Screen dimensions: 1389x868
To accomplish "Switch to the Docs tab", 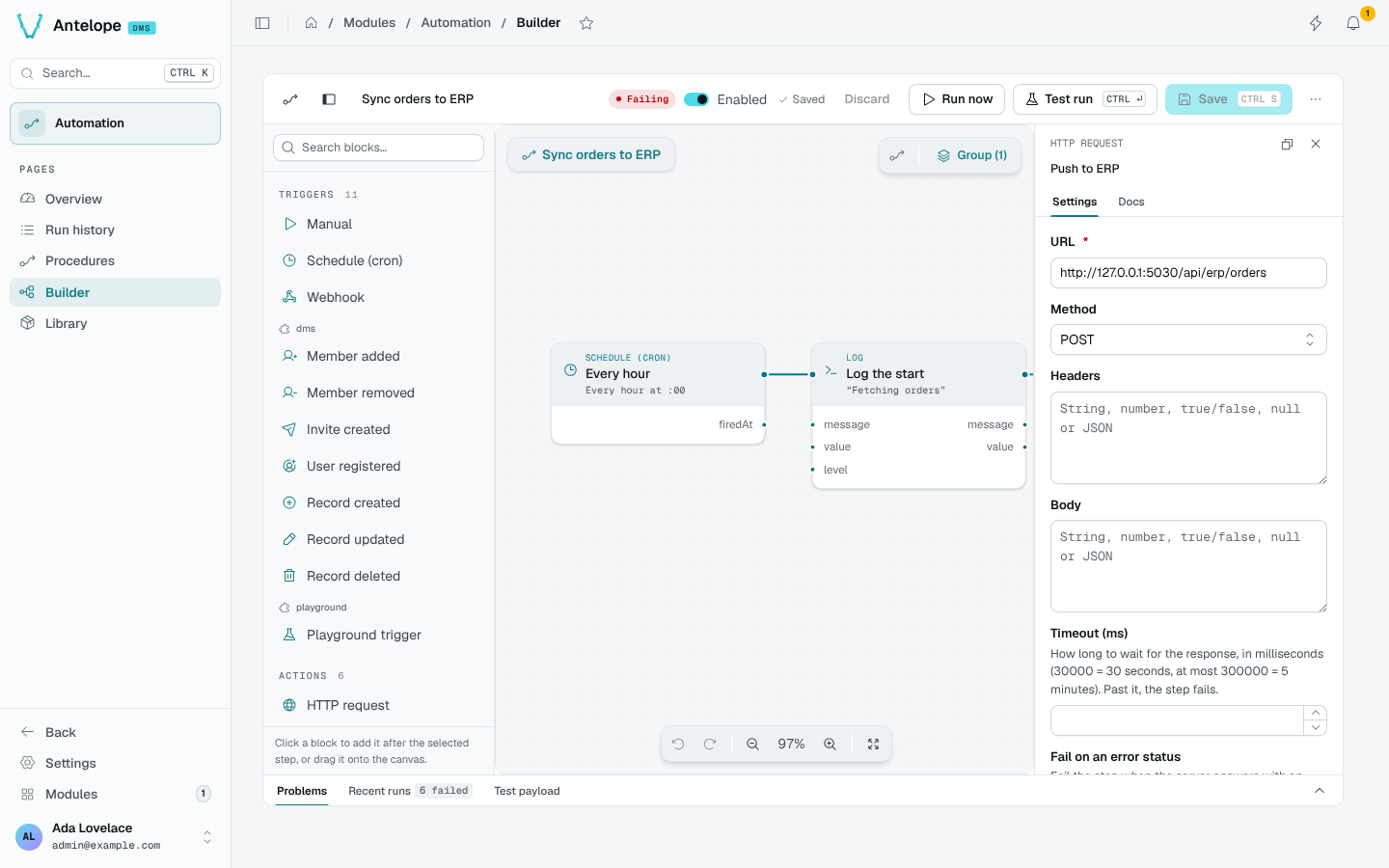I will (x=1130, y=202).
